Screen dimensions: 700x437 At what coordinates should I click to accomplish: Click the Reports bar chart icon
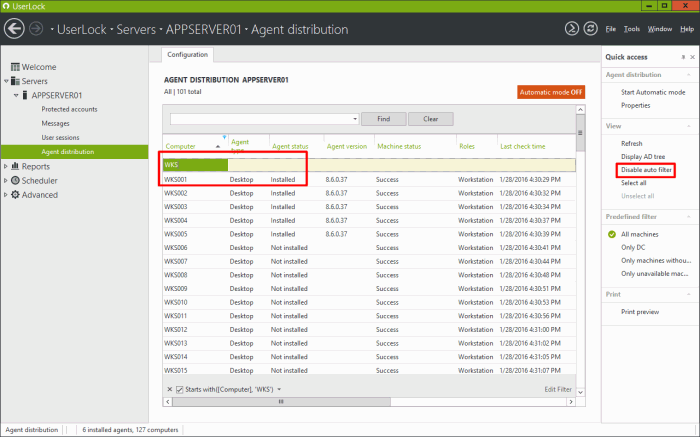(15, 166)
